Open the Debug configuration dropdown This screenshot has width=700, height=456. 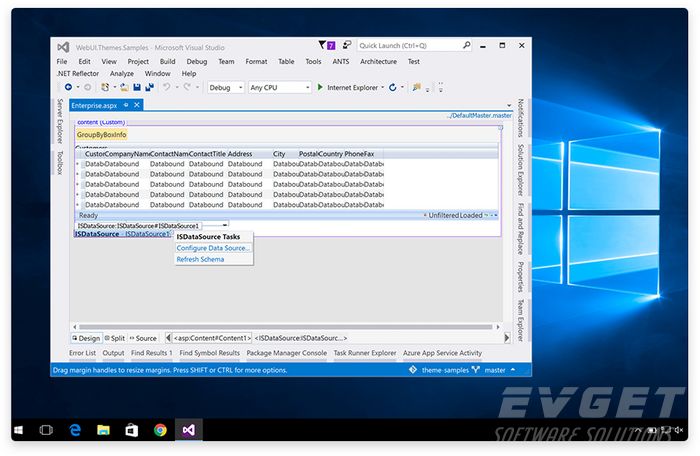pos(225,88)
